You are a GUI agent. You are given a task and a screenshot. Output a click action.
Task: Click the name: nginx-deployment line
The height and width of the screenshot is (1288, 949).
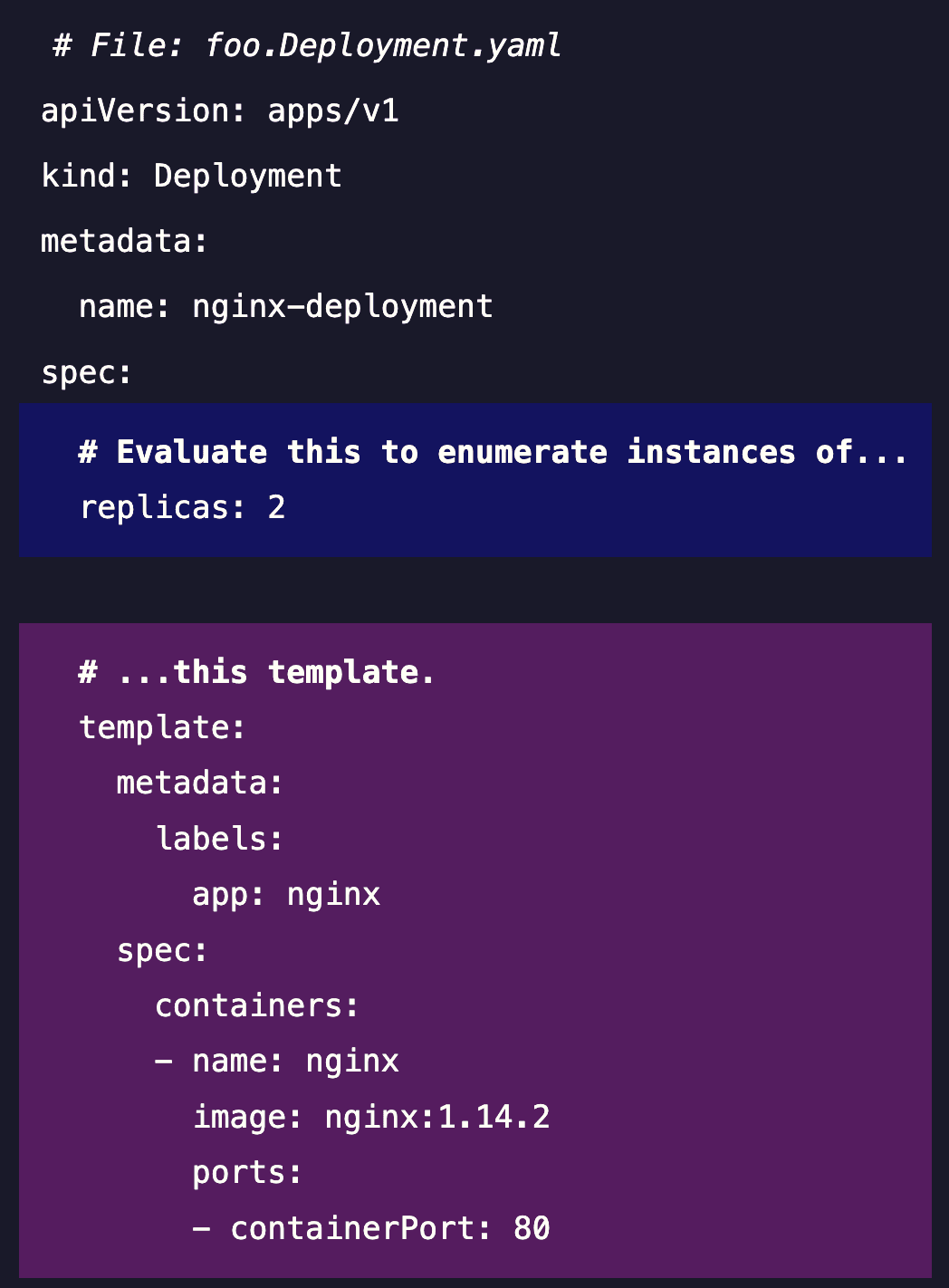[x=286, y=306]
